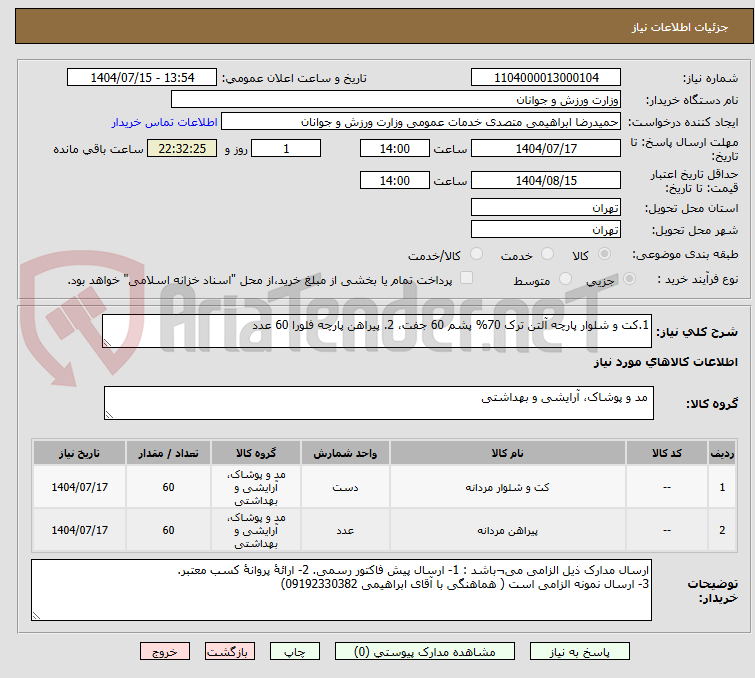The image size is (755, 678).
Task: Click resize handle of need description box
Action: coord(107,343)
